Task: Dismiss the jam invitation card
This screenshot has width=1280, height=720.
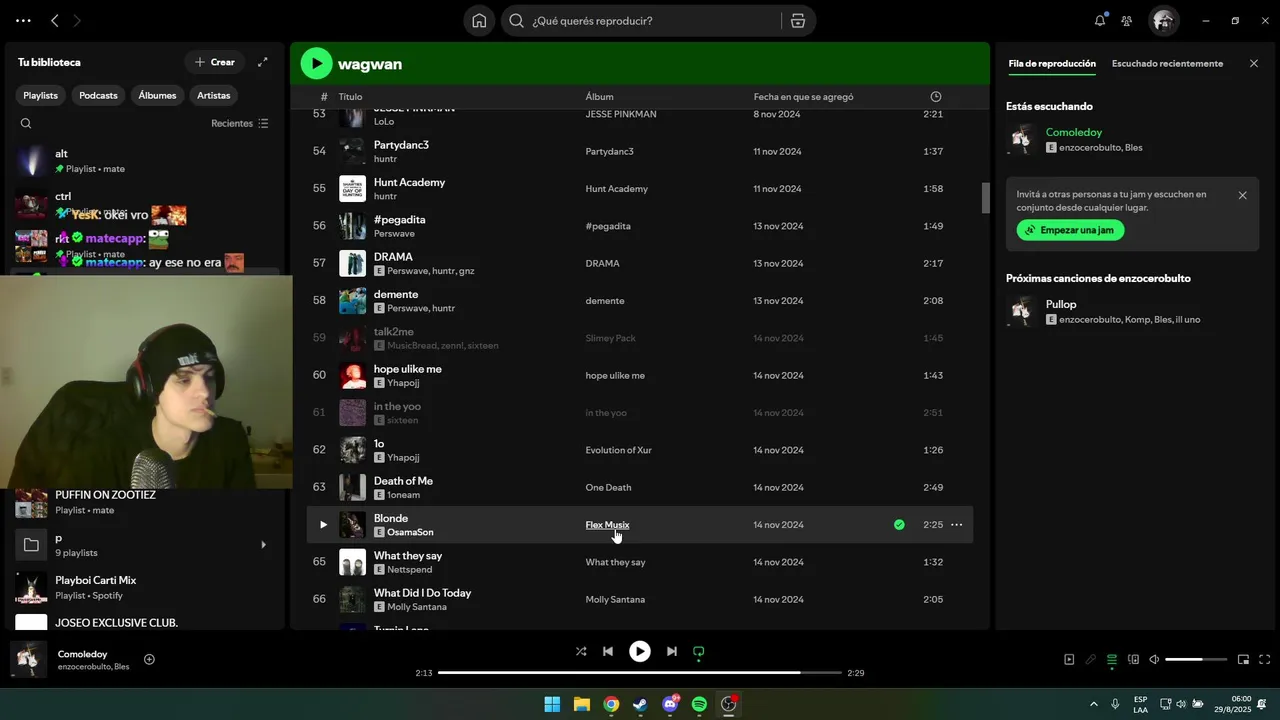Action: coord(1243,195)
